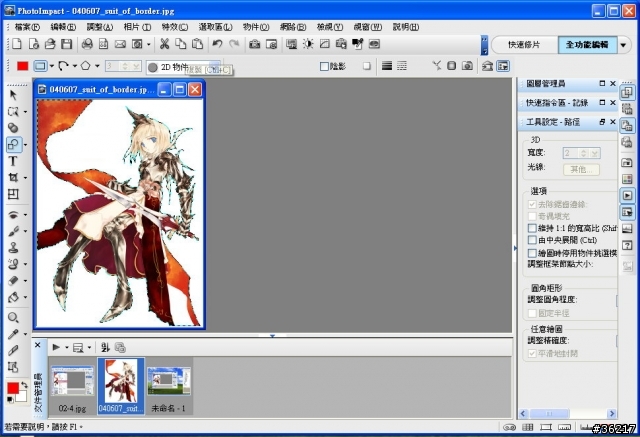Expand the line tool dropdown arrow
This screenshot has height=437, width=640.
(x=75, y=66)
